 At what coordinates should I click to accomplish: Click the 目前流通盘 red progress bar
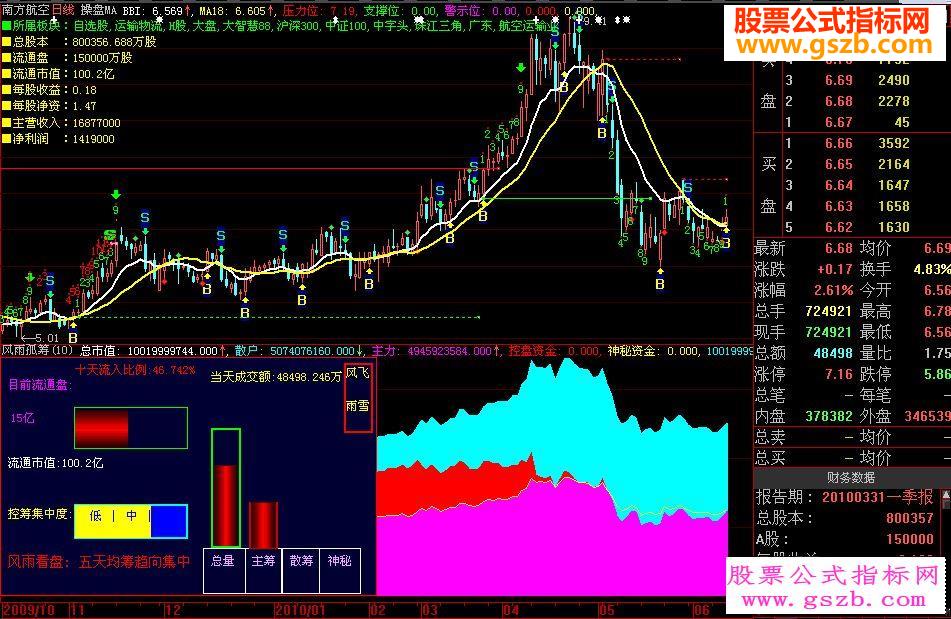(x=131, y=427)
